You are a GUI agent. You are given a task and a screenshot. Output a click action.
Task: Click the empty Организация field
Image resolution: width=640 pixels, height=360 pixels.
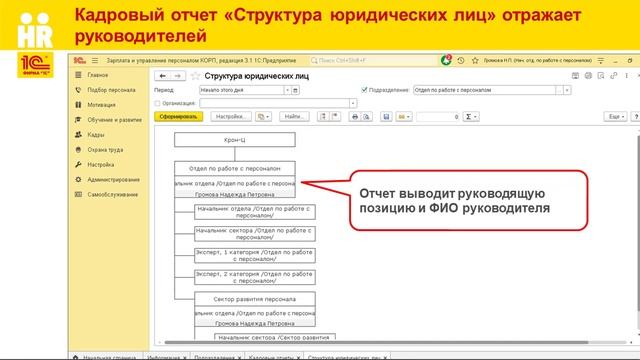click(x=274, y=104)
